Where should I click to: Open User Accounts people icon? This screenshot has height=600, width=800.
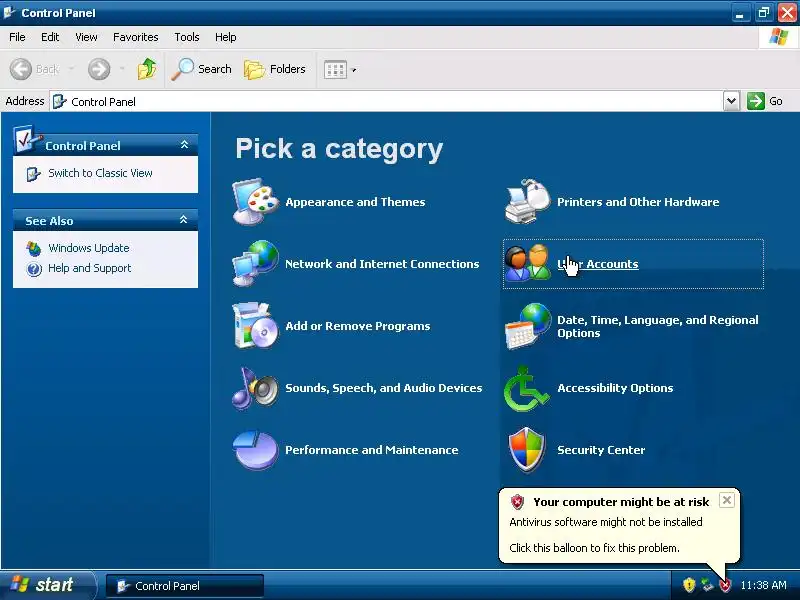pyautogui.click(x=528, y=263)
